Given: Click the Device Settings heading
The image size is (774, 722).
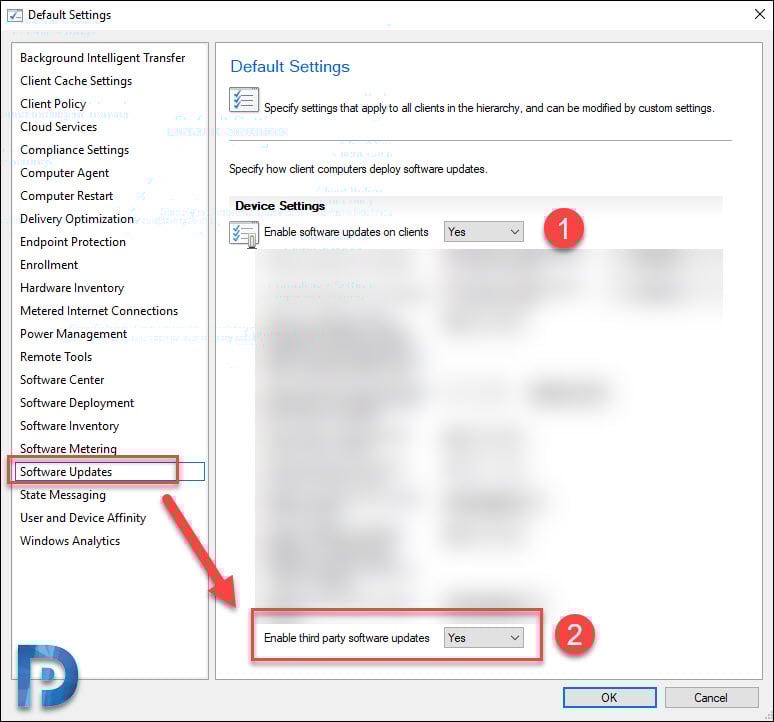Looking at the screenshot, I should [x=280, y=206].
